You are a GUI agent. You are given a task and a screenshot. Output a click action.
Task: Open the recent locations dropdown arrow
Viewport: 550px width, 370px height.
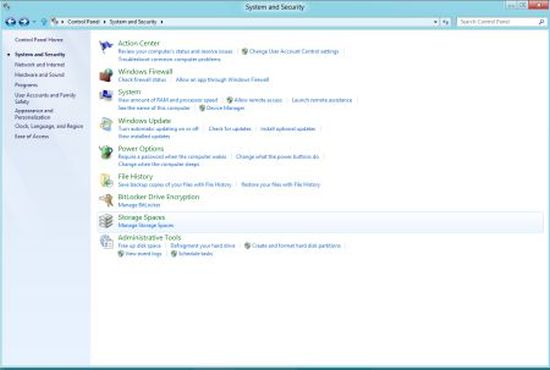[34, 22]
